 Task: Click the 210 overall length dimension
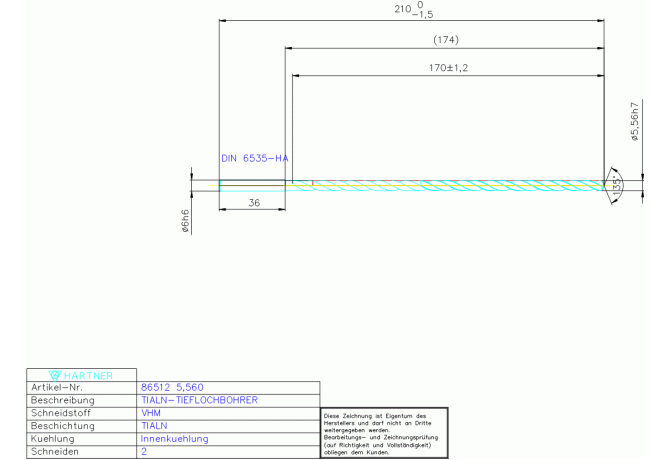pyautogui.click(x=412, y=12)
